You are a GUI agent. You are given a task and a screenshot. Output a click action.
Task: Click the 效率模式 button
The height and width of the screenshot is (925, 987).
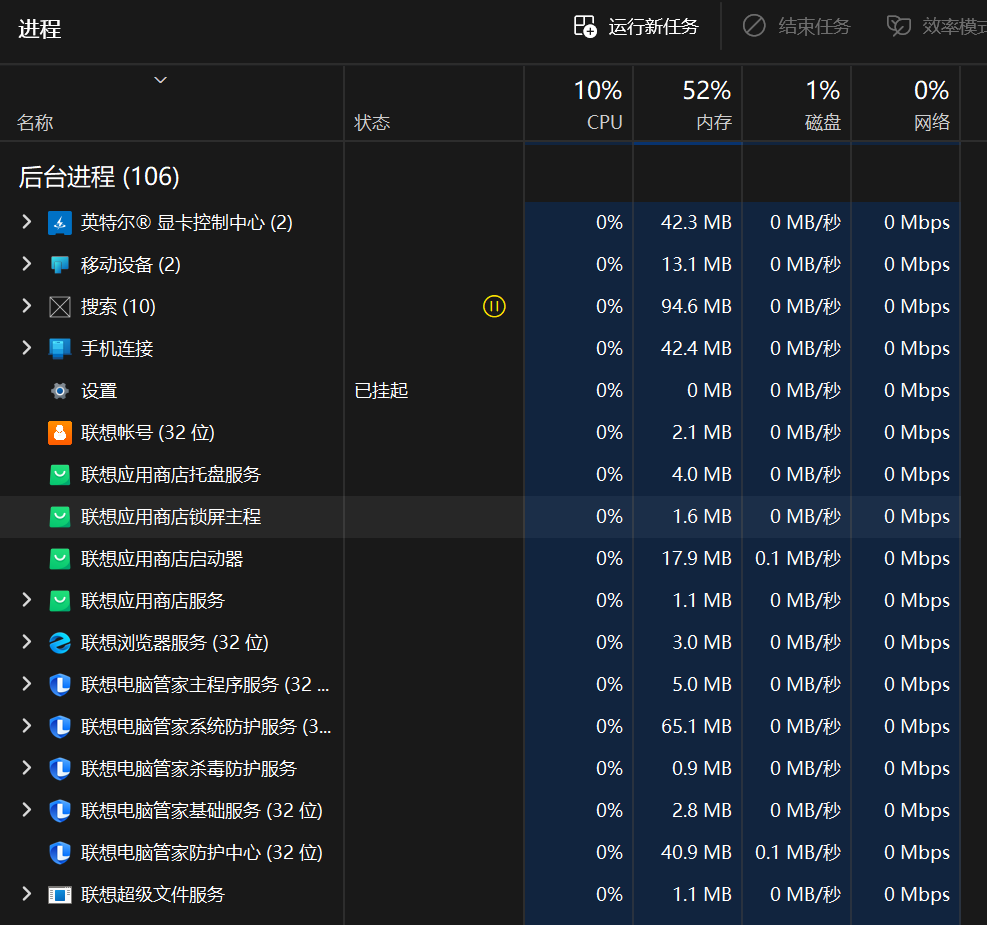pyautogui.click(x=937, y=26)
